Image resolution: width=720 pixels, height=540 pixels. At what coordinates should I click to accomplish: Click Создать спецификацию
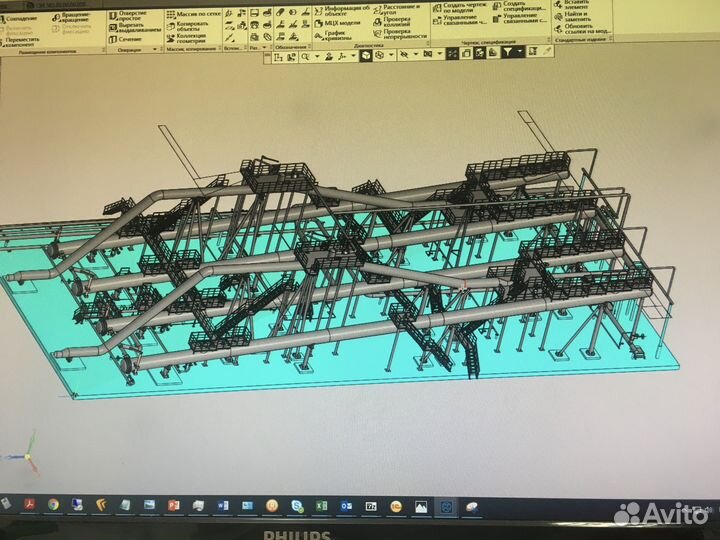coord(519,6)
